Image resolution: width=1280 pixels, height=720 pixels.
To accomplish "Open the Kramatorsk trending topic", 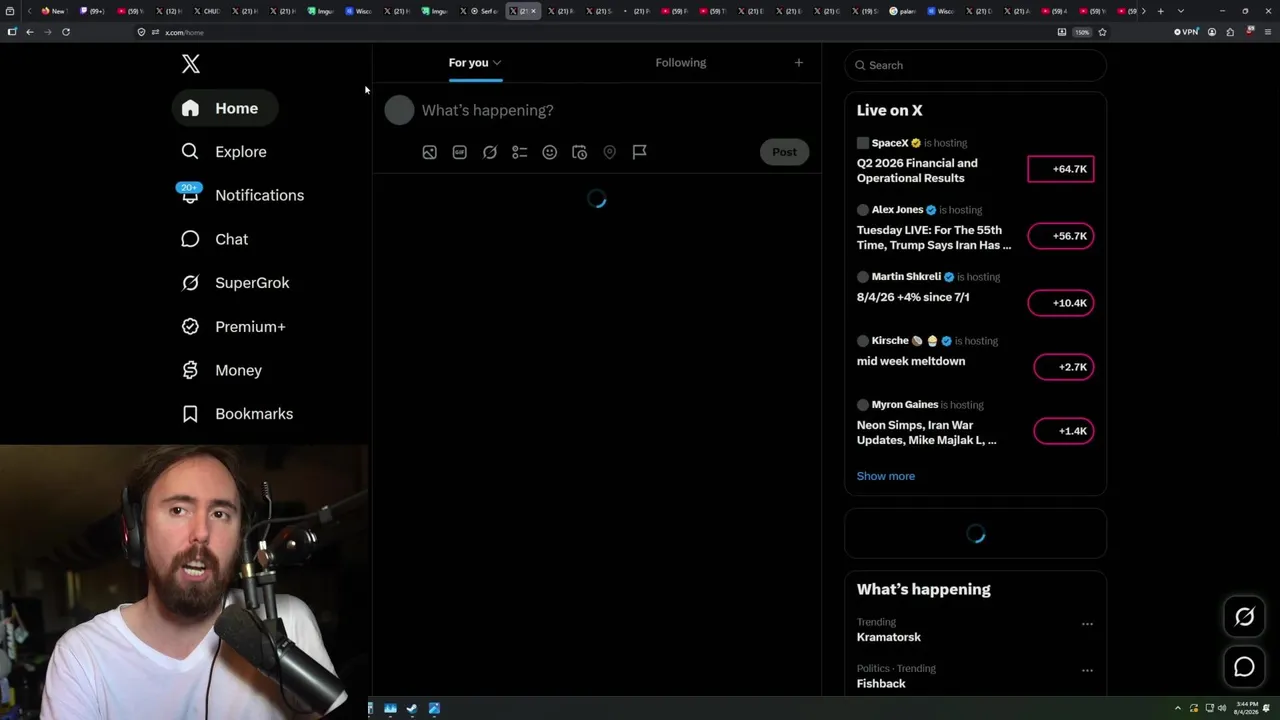I will [x=889, y=637].
